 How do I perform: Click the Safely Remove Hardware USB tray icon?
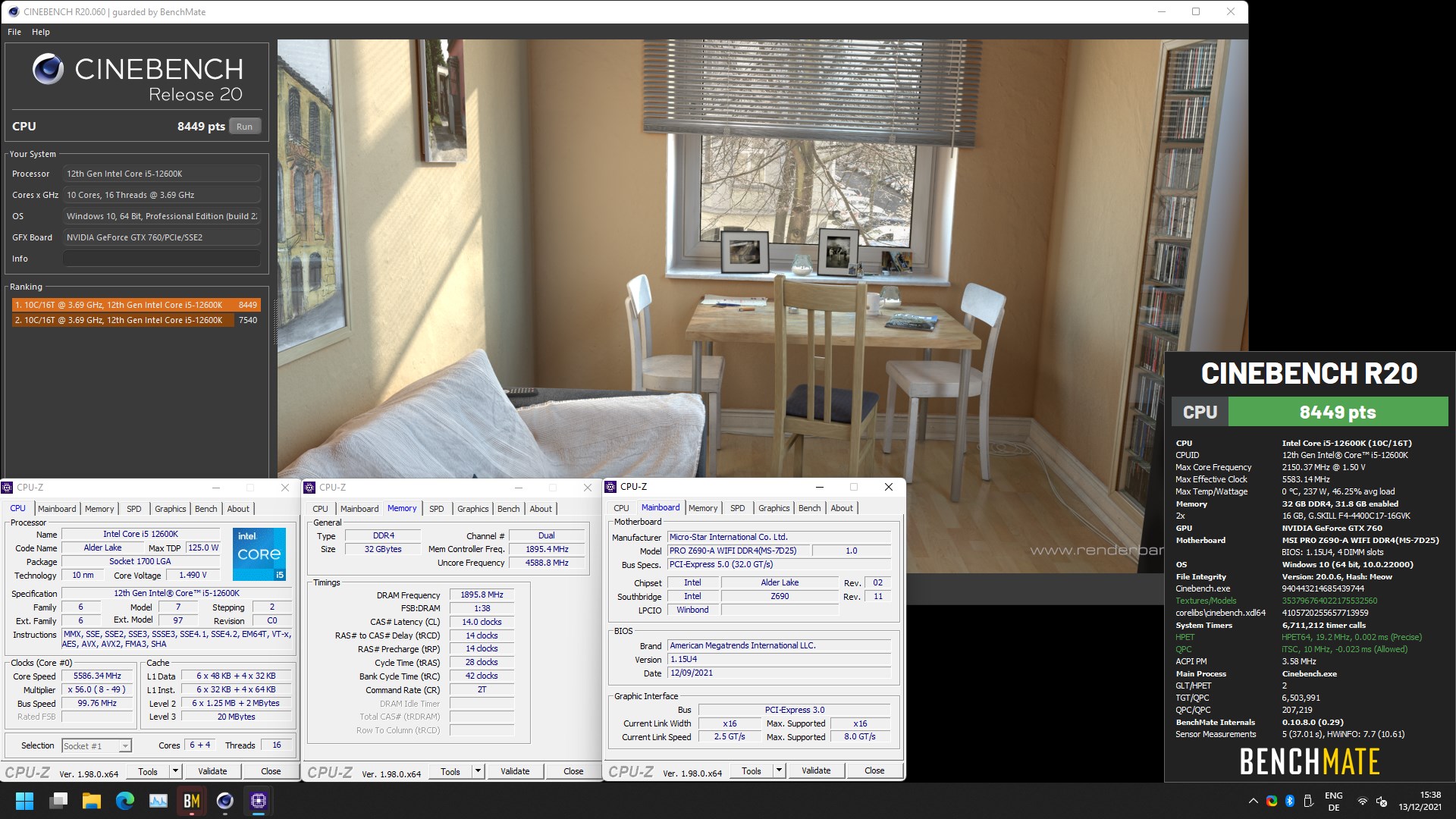[x=1308, y=801]
